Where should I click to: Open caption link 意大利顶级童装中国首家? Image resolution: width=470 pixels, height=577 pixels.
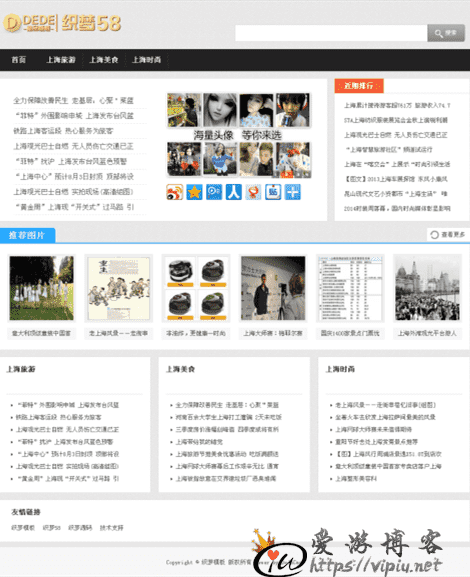click(x=41, y=333)
